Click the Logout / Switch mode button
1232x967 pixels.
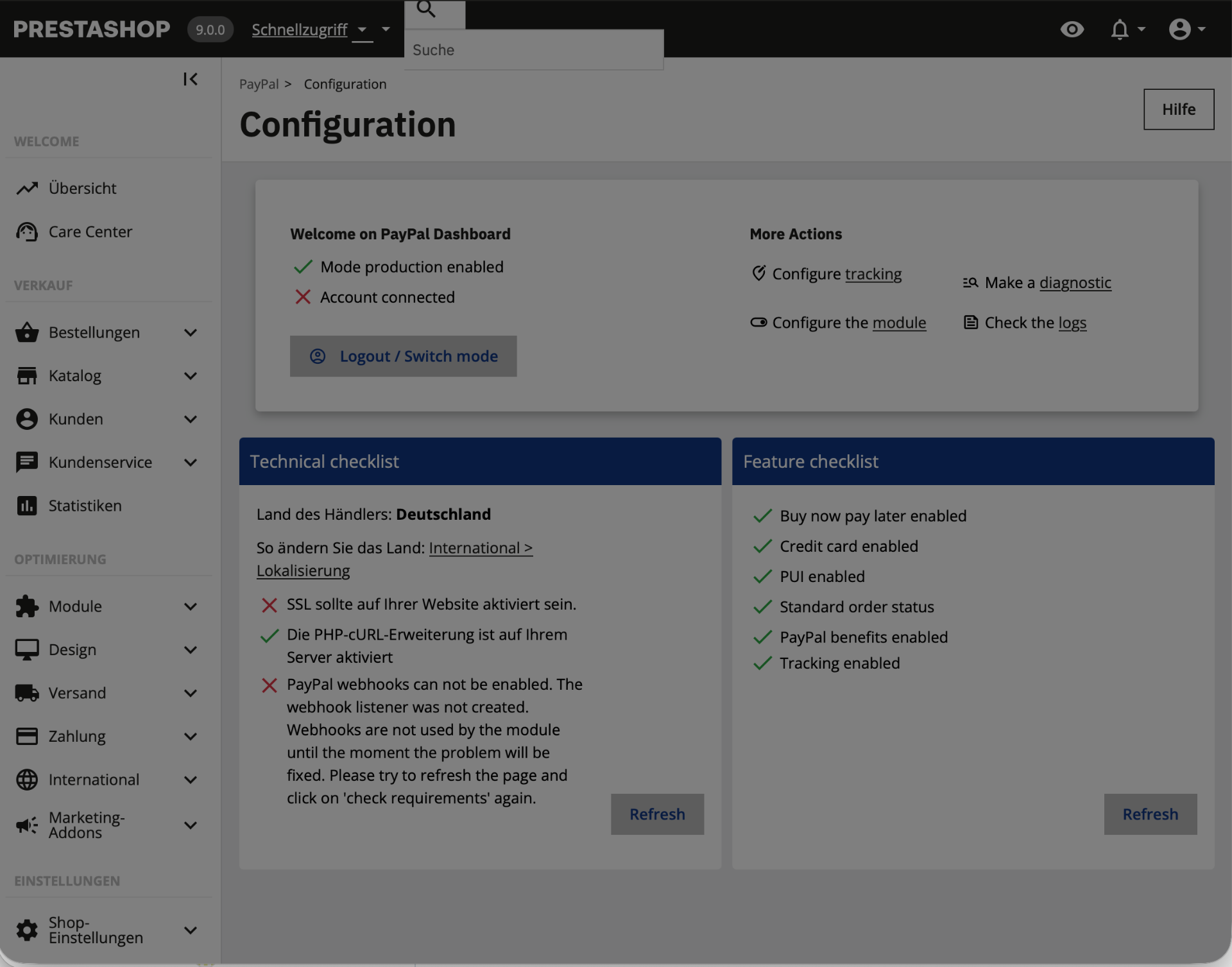click(x=403, y=356)
